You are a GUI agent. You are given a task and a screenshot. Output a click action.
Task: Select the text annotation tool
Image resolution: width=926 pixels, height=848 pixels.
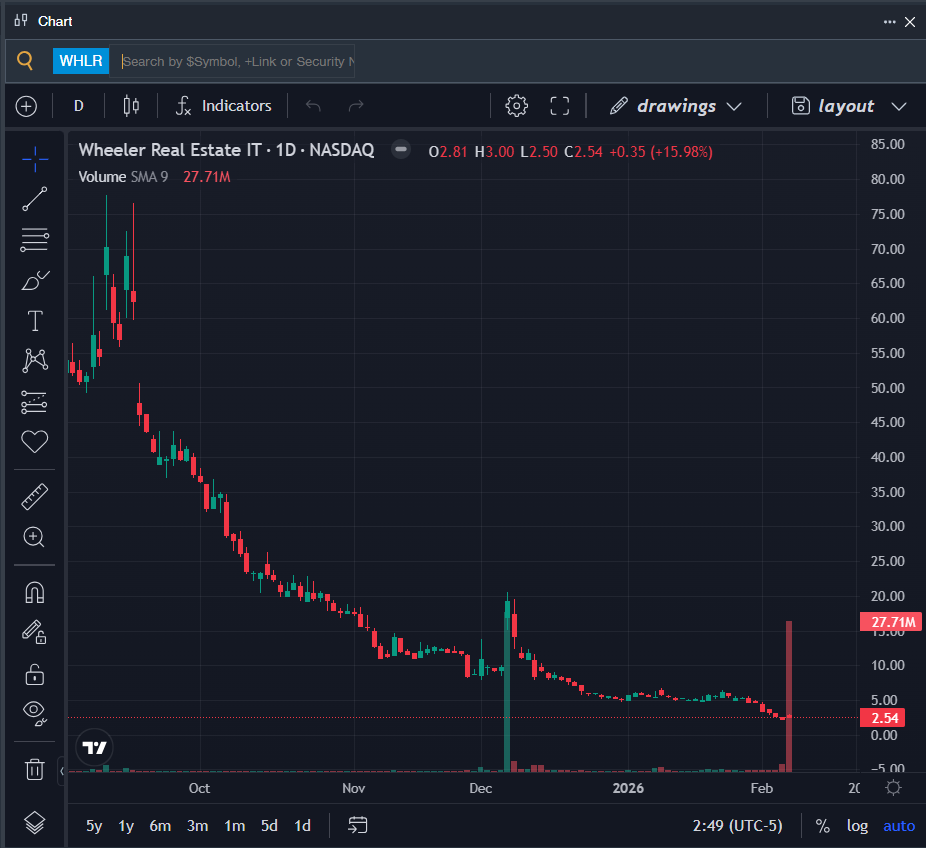click(34, 321)
